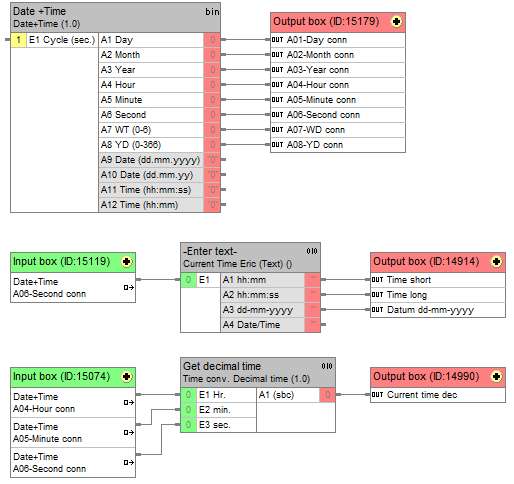
Task: Click plus icon on Input box ID:15119
Action: [x=126, y=262]
